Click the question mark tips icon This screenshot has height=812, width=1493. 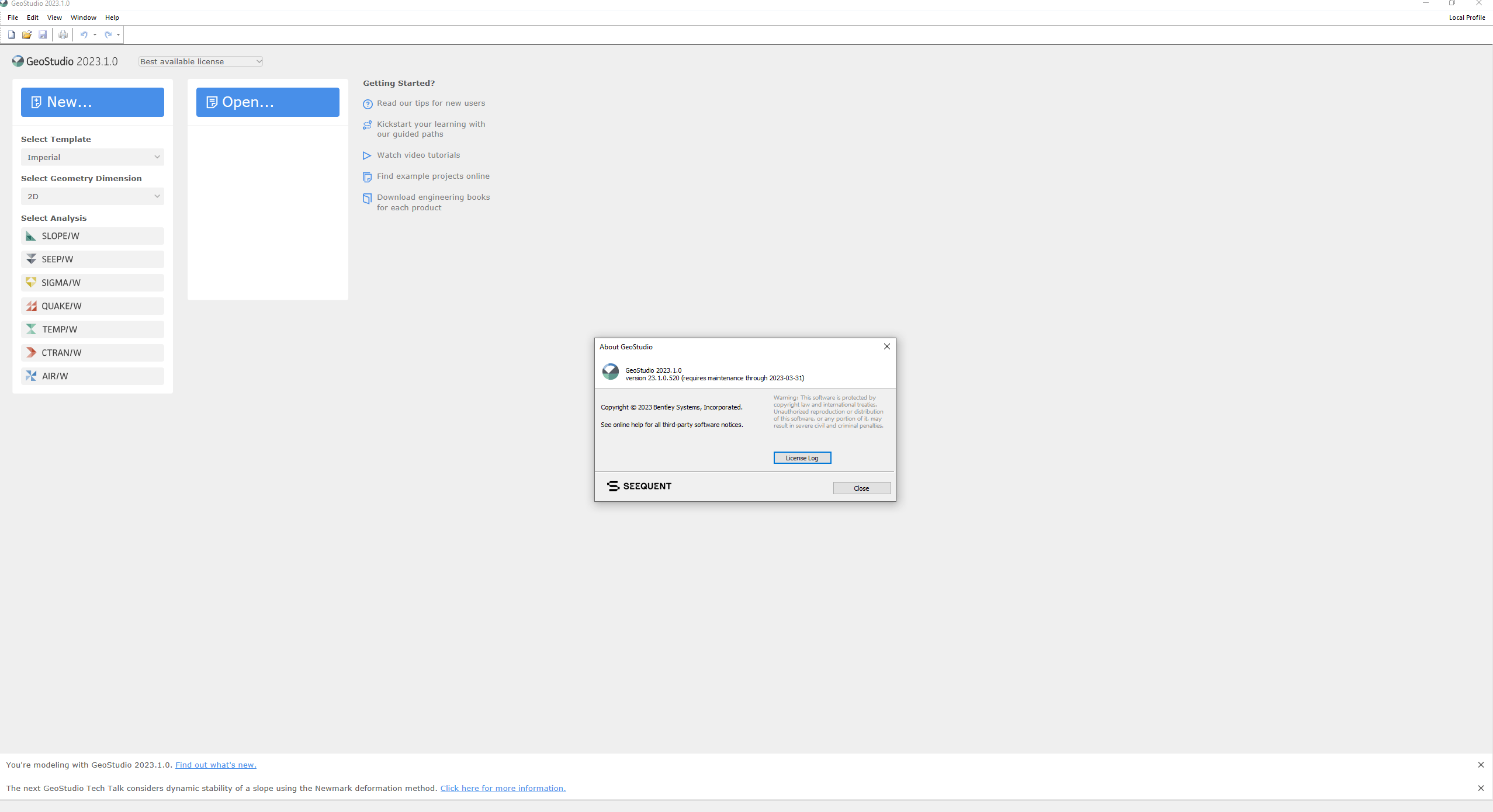coord(368,104)
